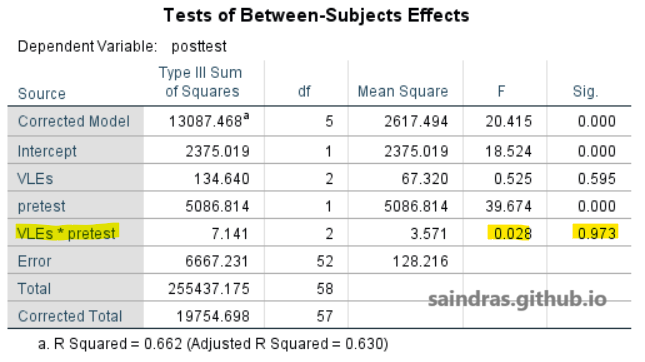
Task: Select the 13087.468 sum of squares cell
Action: click(x=209, y=121)
